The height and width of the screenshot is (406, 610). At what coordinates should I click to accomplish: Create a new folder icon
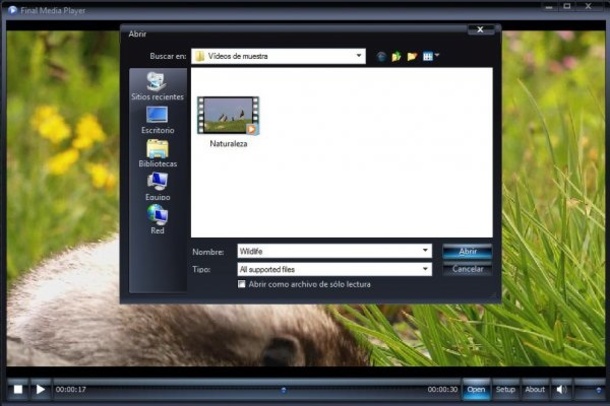coord(412,56)
